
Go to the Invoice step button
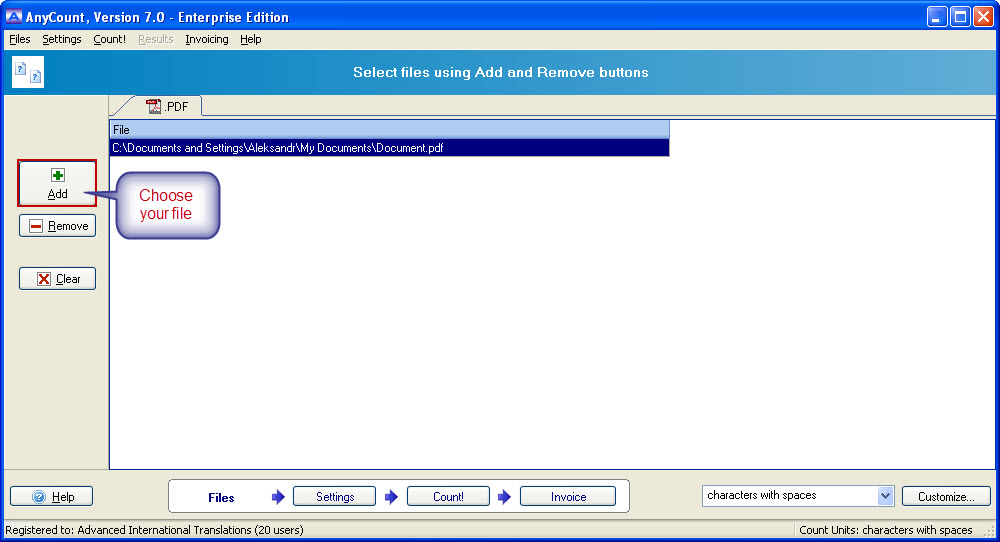coord(568,497)
